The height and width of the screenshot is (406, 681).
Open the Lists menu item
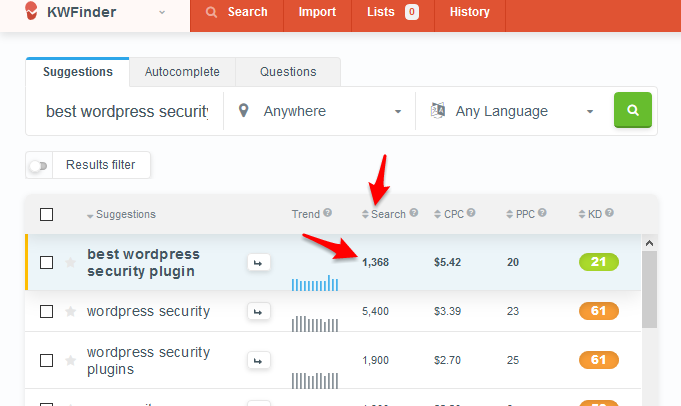pos(393,12)
